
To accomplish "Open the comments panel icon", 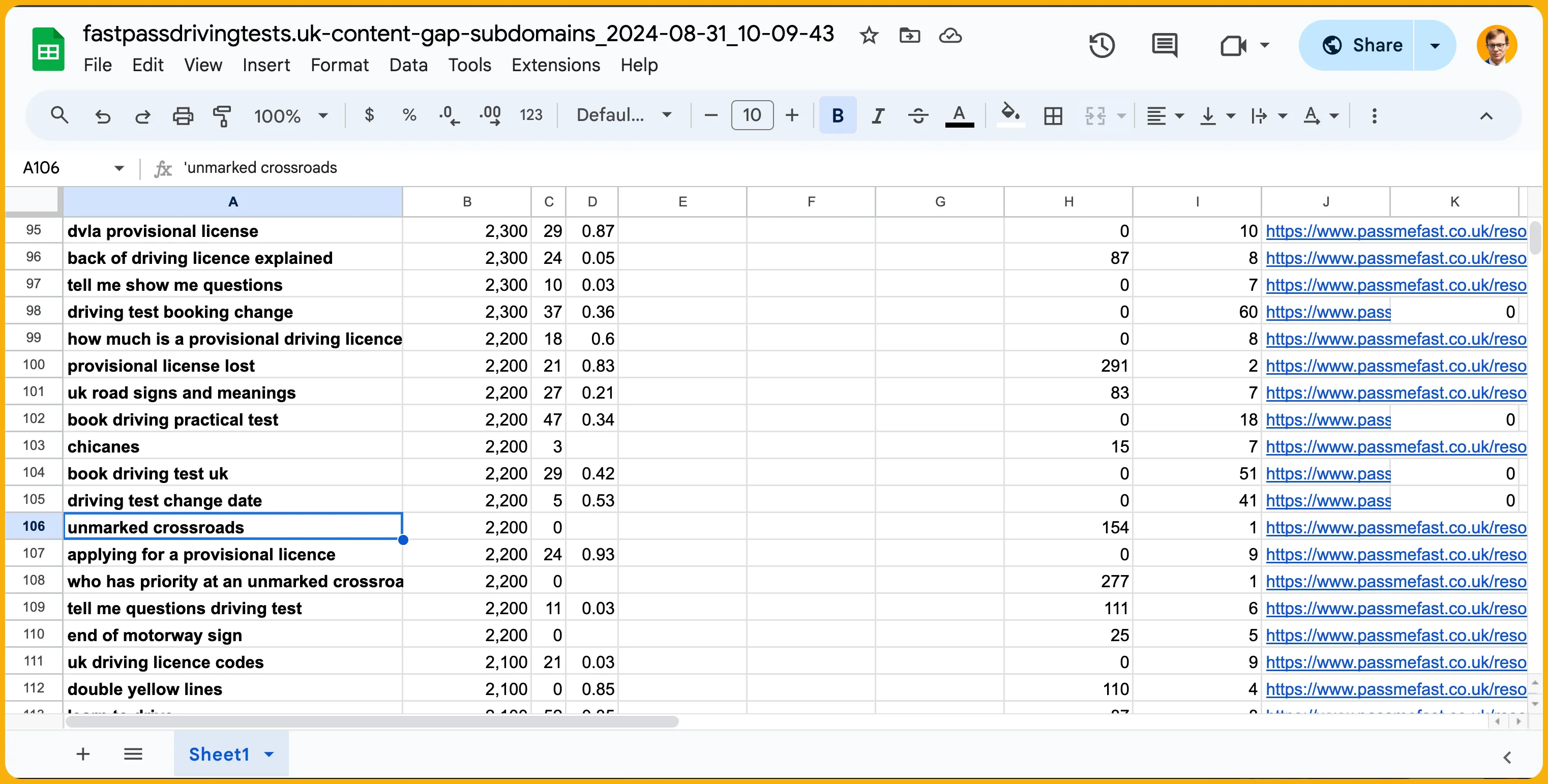I will click(x=1165, y=45).
